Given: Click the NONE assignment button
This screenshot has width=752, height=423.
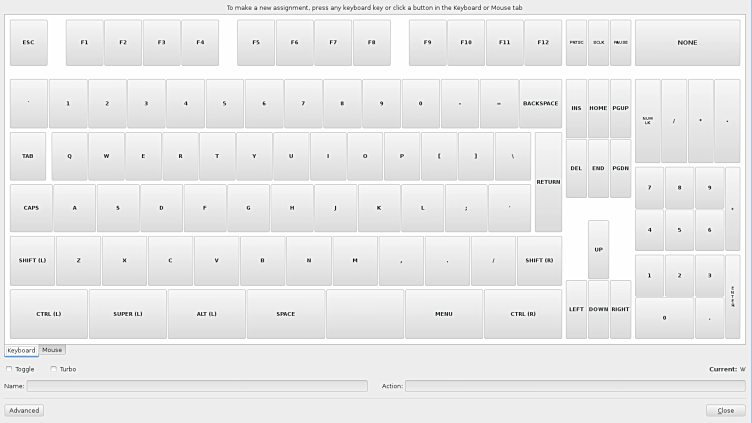Looking at the screenshot, I should 687,43.
